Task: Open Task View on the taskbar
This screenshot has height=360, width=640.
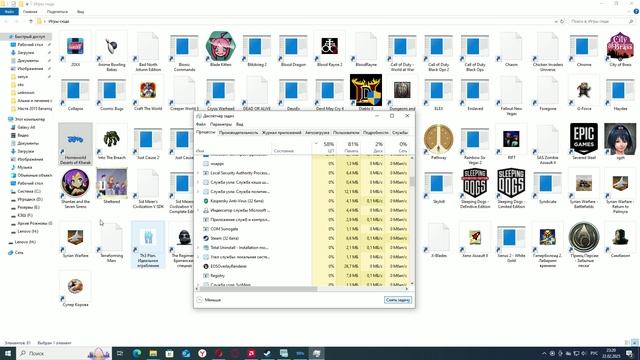Action: coord(120,353)
